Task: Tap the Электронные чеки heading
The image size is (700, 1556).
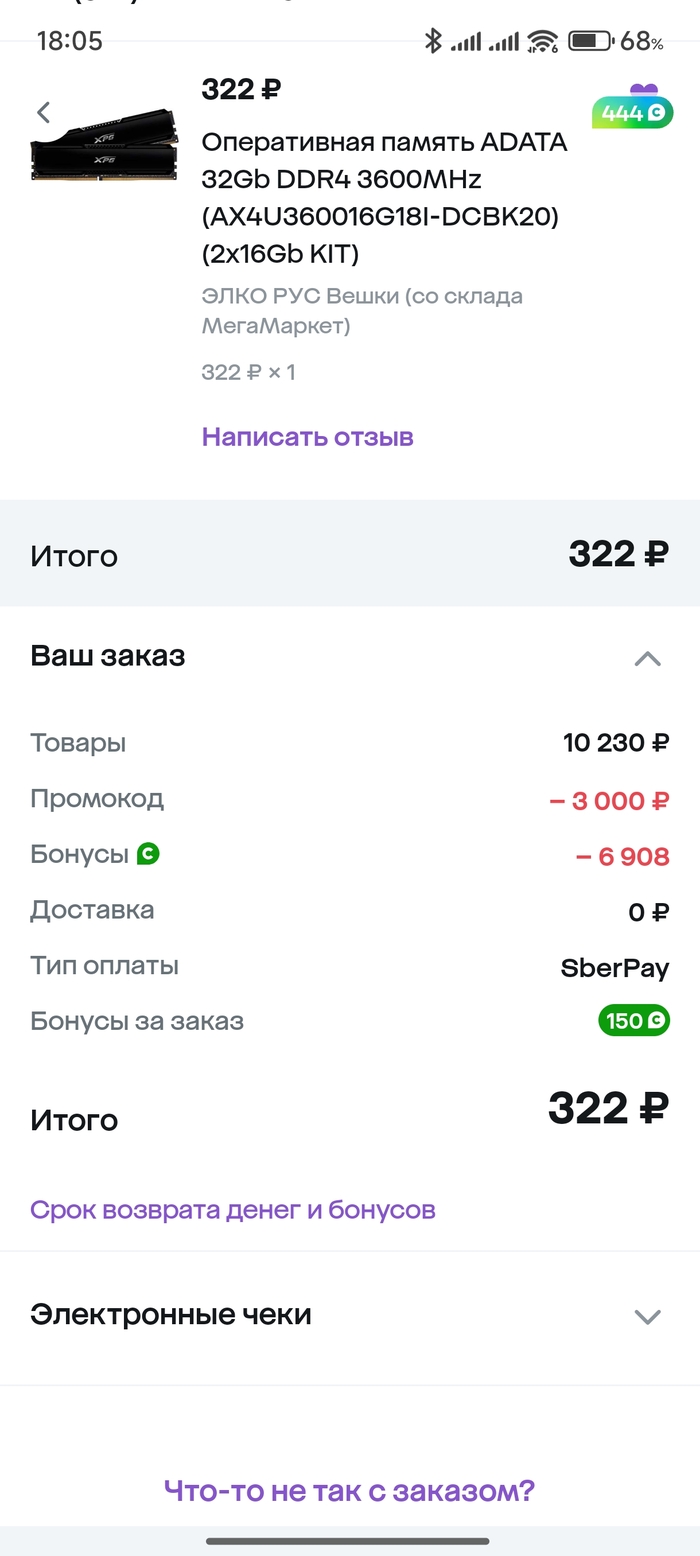Action: point(171,1314)
